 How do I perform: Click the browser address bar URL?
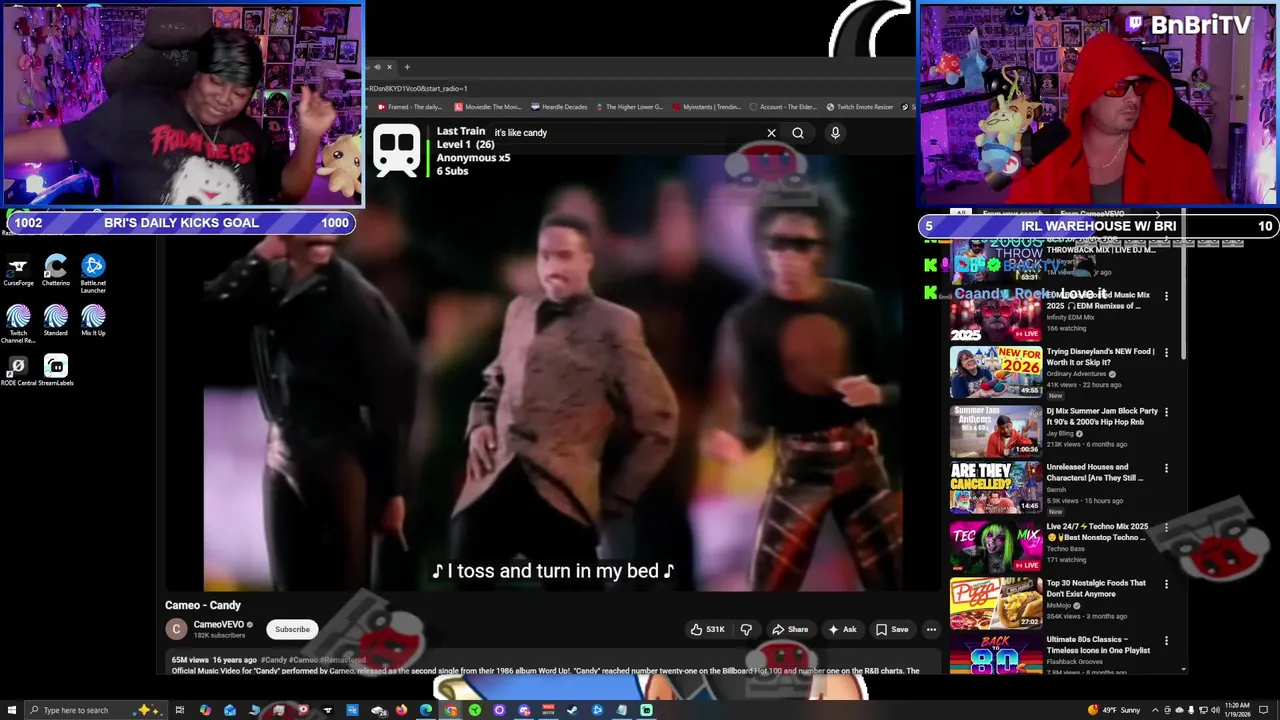(417, 88)
